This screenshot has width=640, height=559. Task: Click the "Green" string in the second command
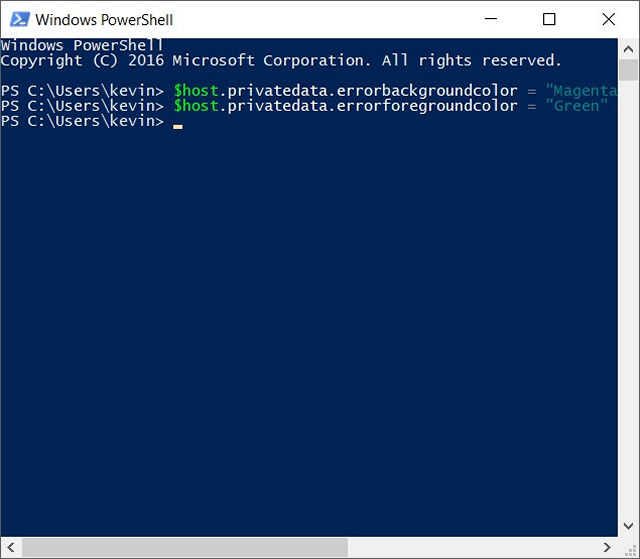click(577, 106)
